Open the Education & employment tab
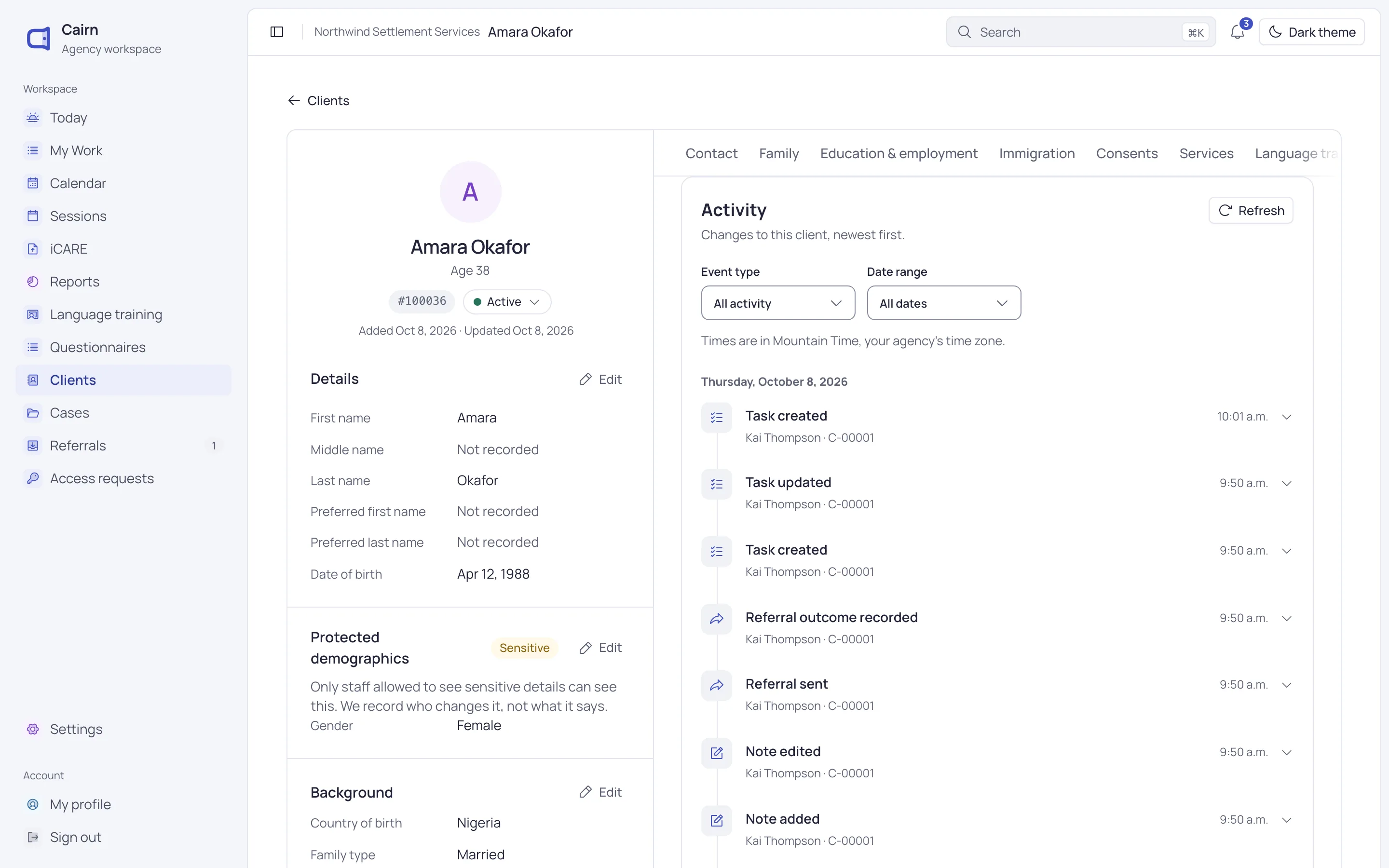The height and width of the screenshot is (868, 1389). pos(898,153)
